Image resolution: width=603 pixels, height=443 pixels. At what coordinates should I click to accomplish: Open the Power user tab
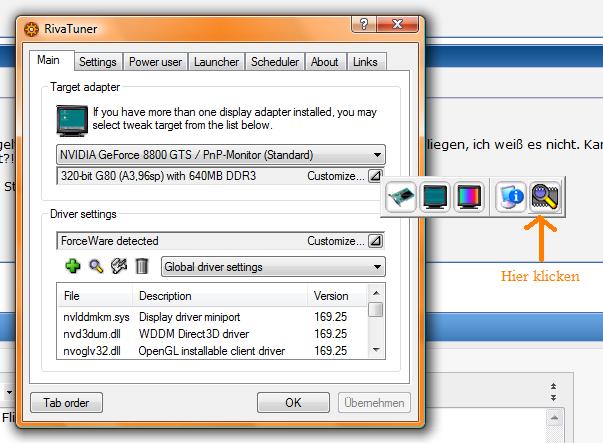[x=155, y=62]
